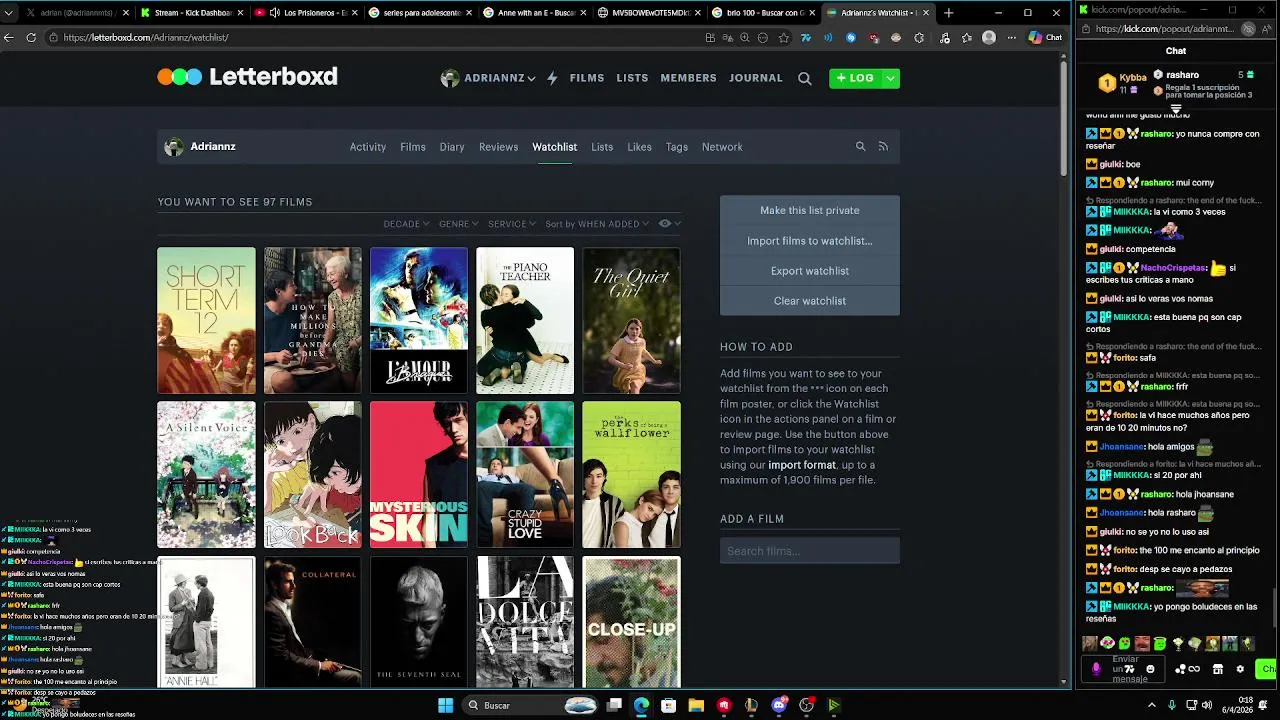The height and width of the screenshot is (720, 1280).
Task: Open the Reviews tab on profile
Action: [x=498, y=147]
